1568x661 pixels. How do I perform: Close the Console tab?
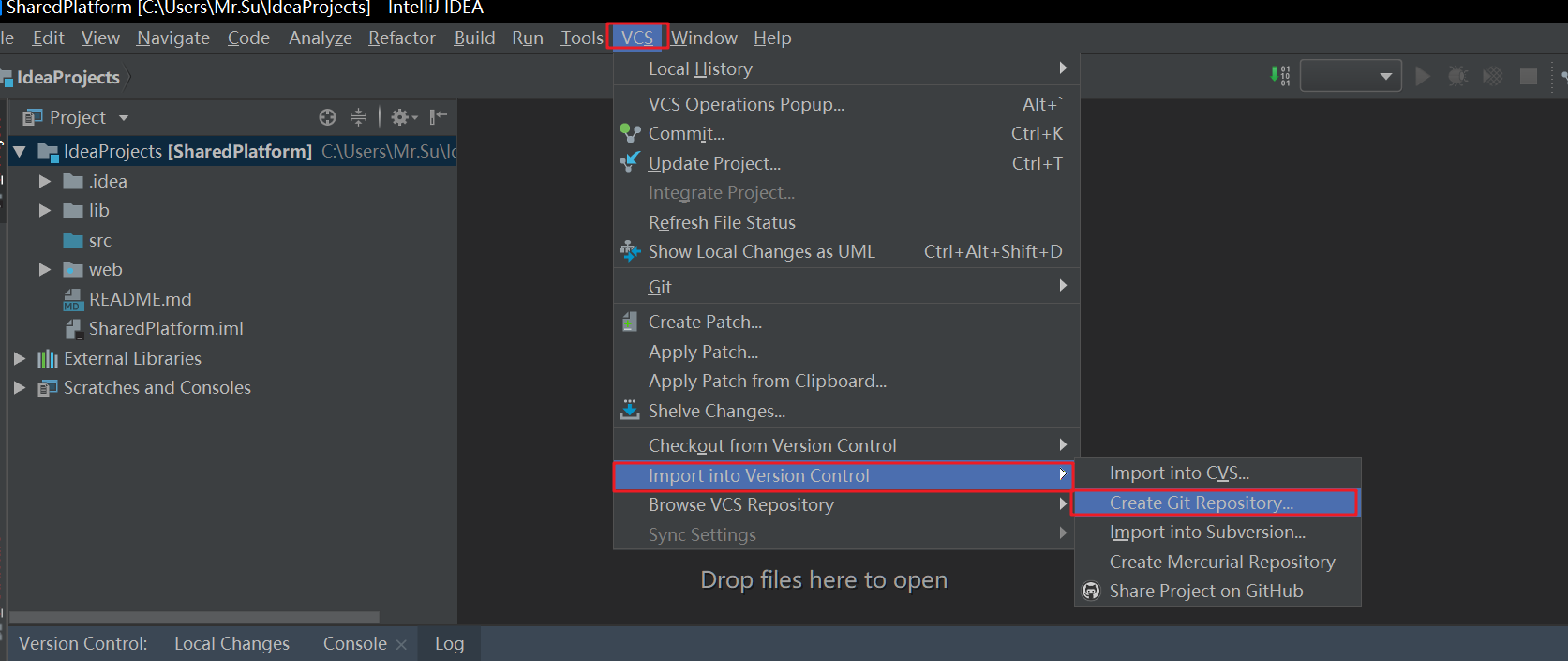click(x=401, y=644)
